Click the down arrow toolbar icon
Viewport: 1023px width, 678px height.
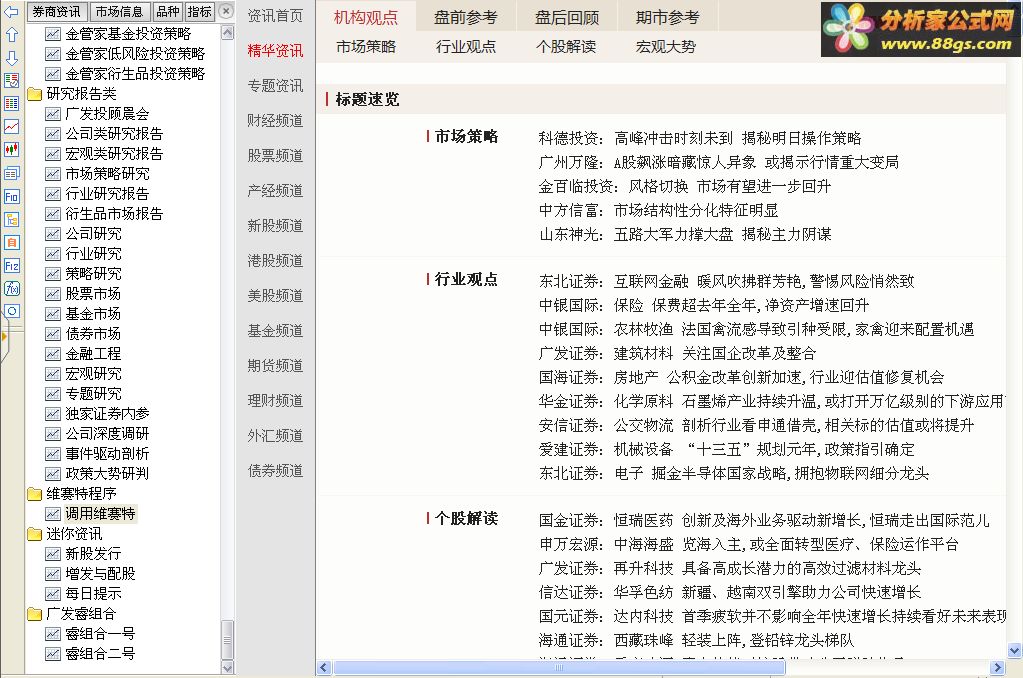[11, 57]
